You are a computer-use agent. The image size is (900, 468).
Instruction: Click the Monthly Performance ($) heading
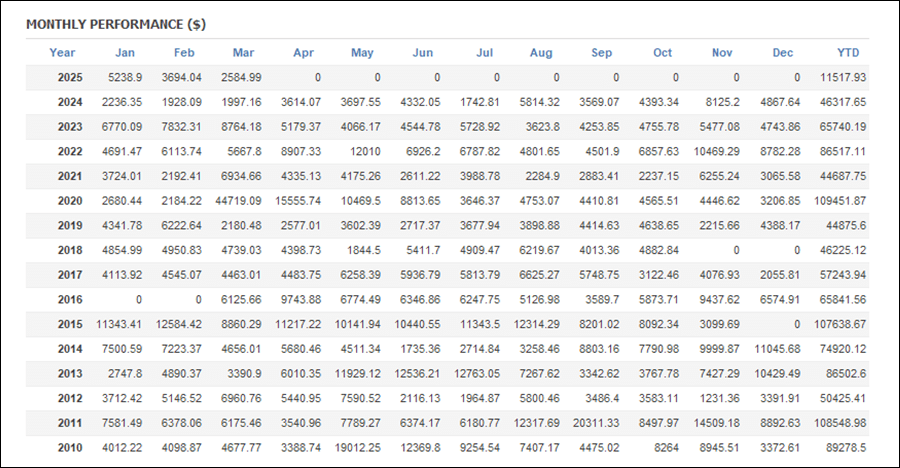pos(116,25)
